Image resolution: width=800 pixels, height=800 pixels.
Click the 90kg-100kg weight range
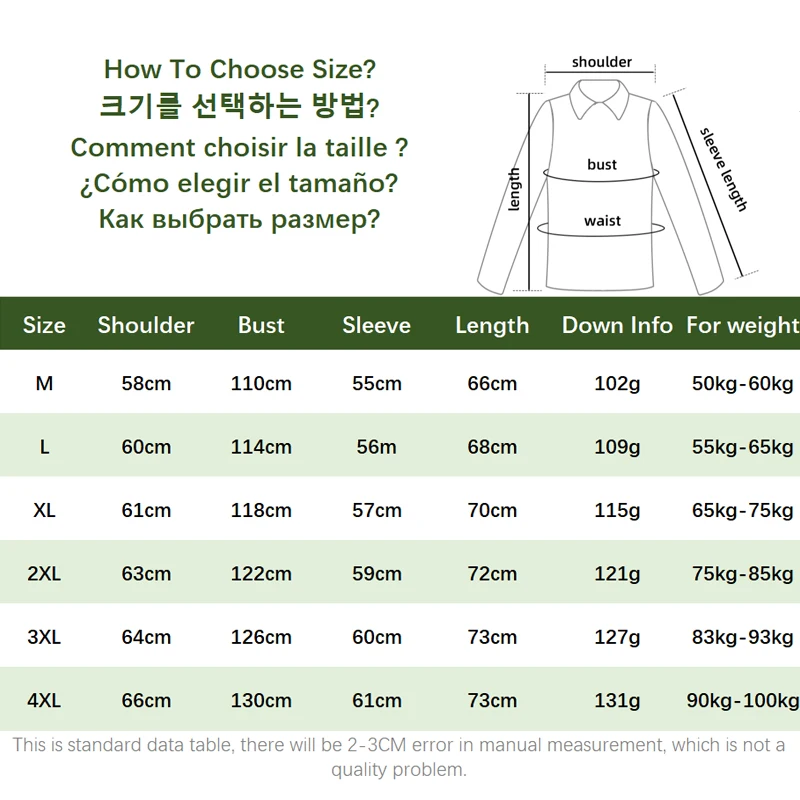click(743, 701)
